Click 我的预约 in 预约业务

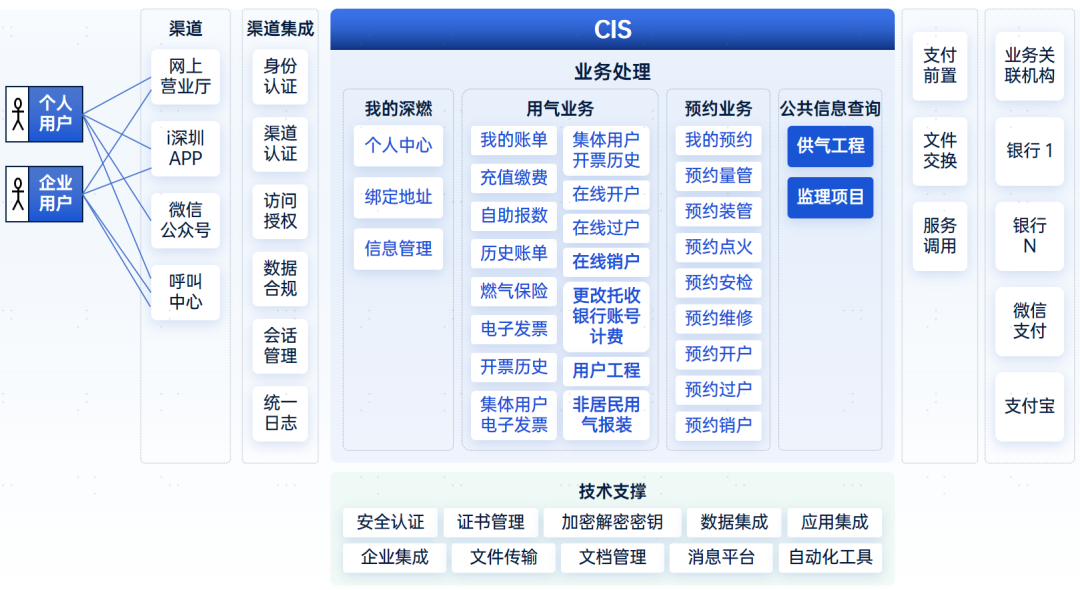click(718, 140)
